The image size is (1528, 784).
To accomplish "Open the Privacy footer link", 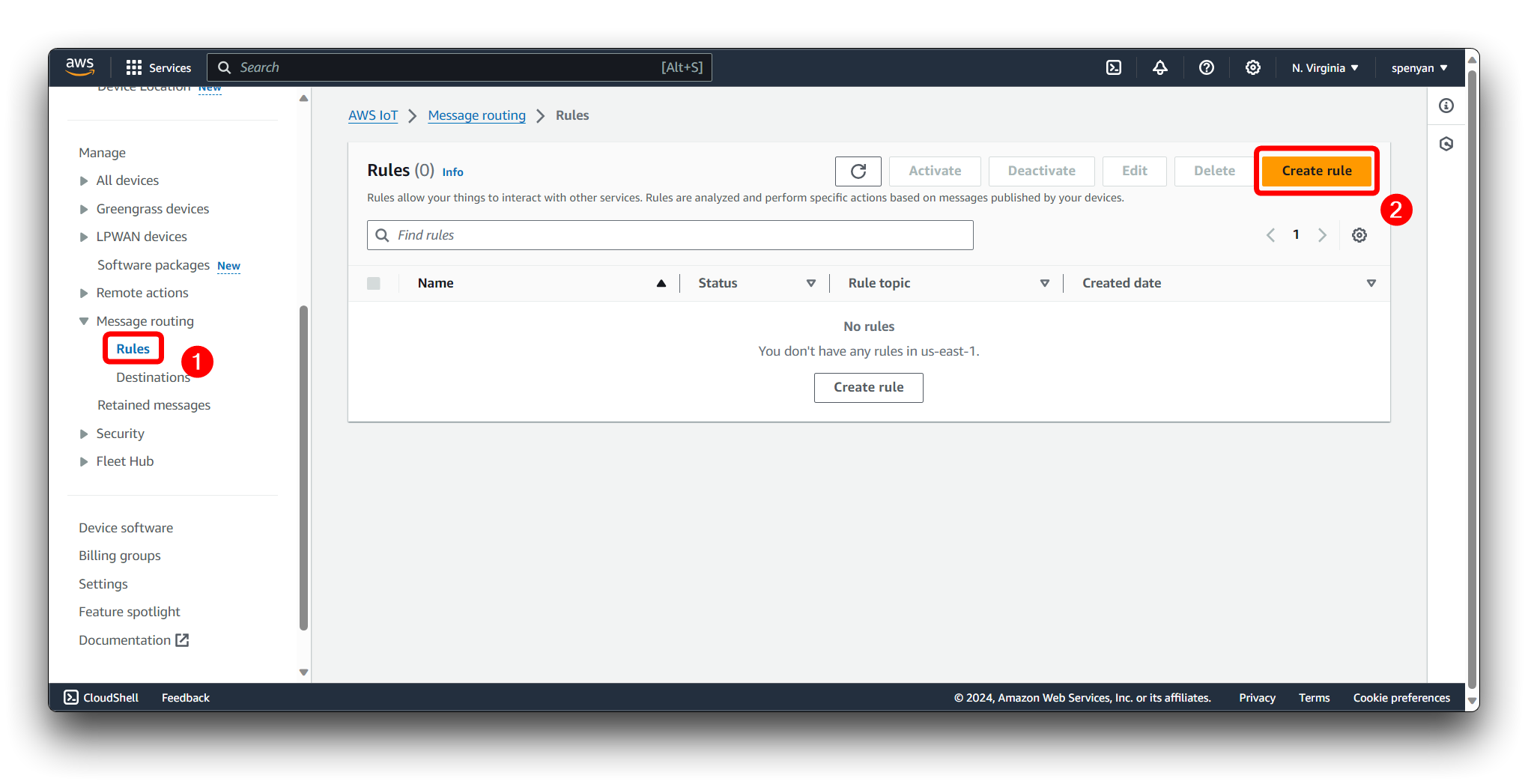I will pyautogui.click(x=1257, y=698).
